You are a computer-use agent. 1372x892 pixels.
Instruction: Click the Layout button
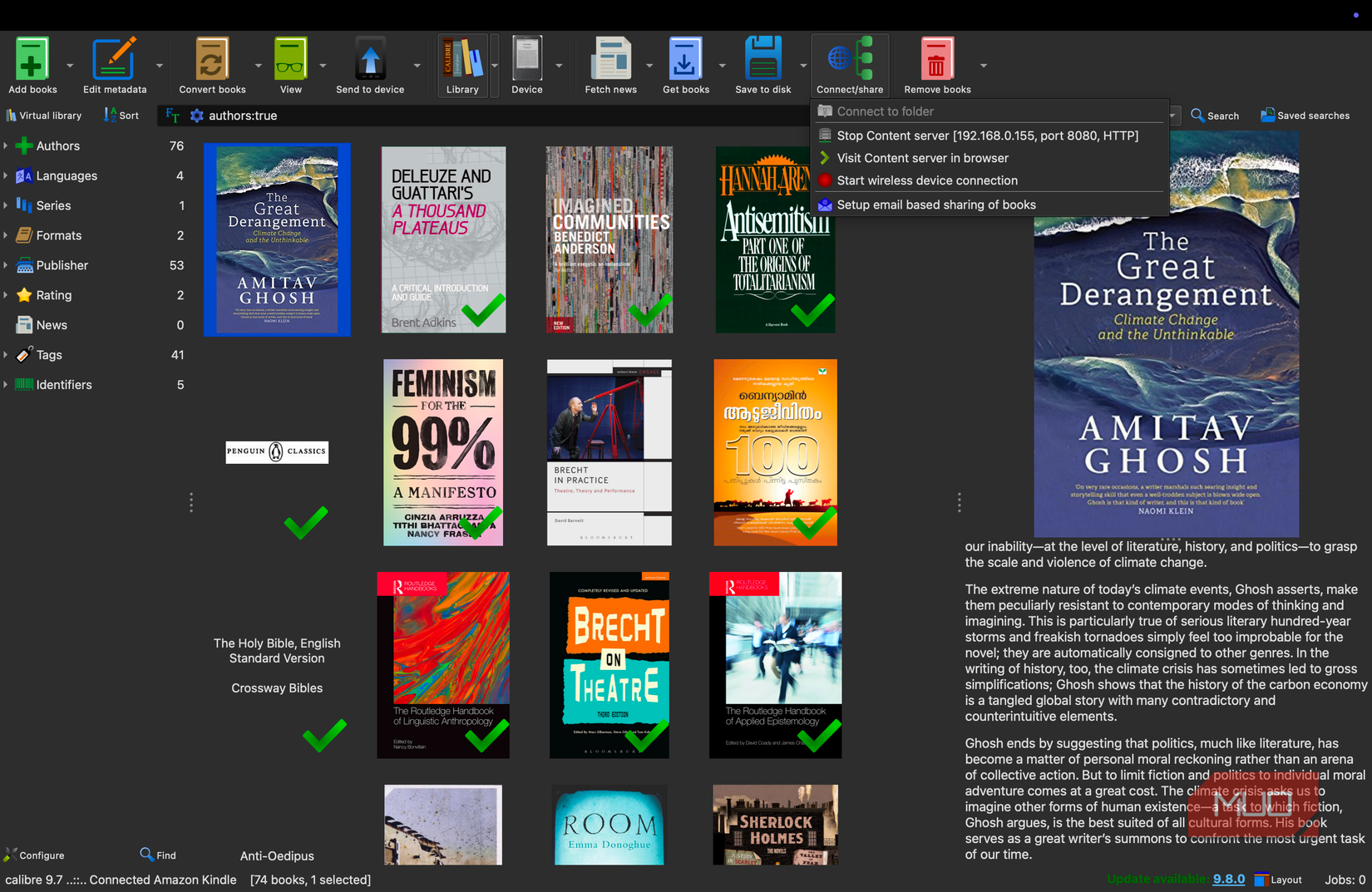point(1278,879)
